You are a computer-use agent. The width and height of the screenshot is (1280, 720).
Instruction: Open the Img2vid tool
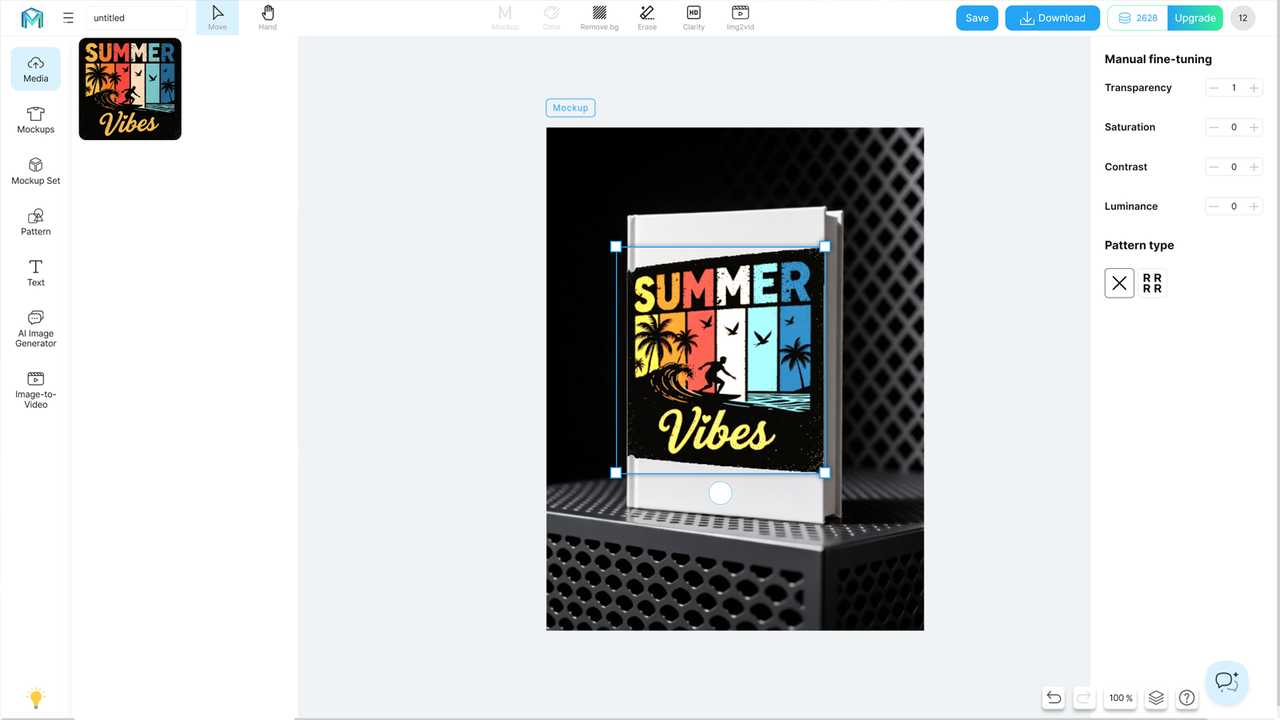point(740,18)
